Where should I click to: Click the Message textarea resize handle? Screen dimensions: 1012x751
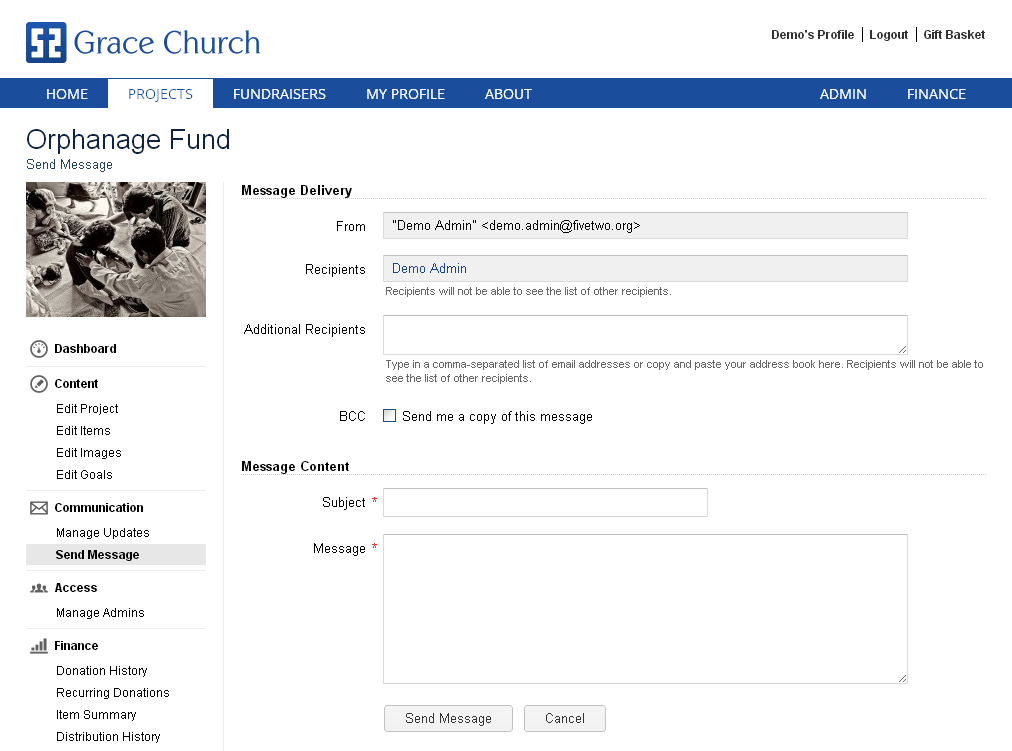[902, 678]
